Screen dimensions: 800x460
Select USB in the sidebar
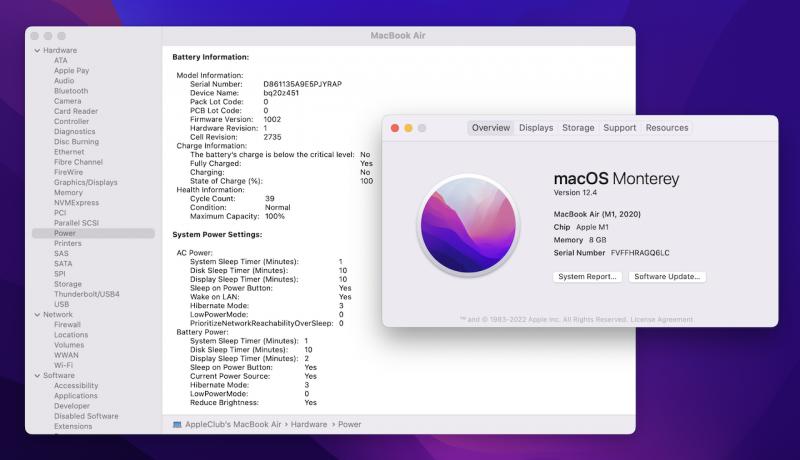(x=61, y=304)
